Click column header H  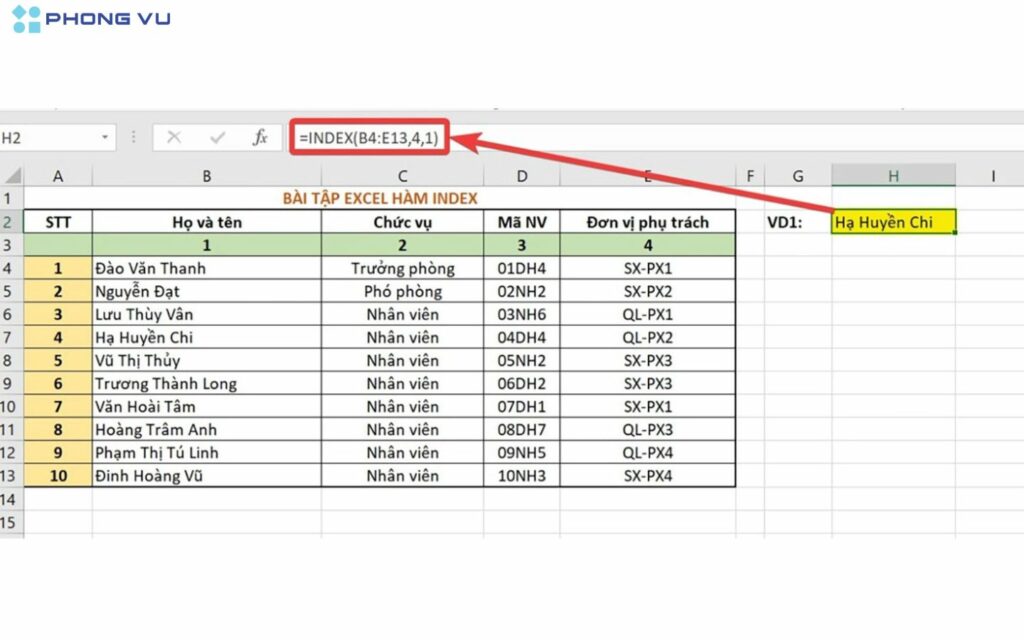tap(892, 174)
